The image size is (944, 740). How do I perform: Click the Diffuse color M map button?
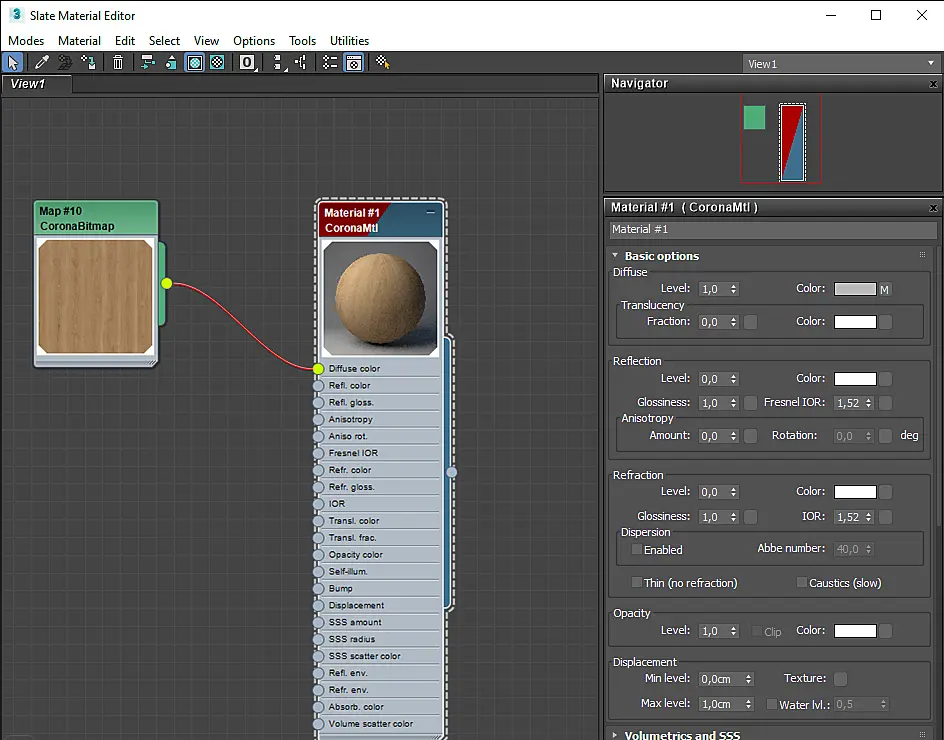tap(884, 290)
